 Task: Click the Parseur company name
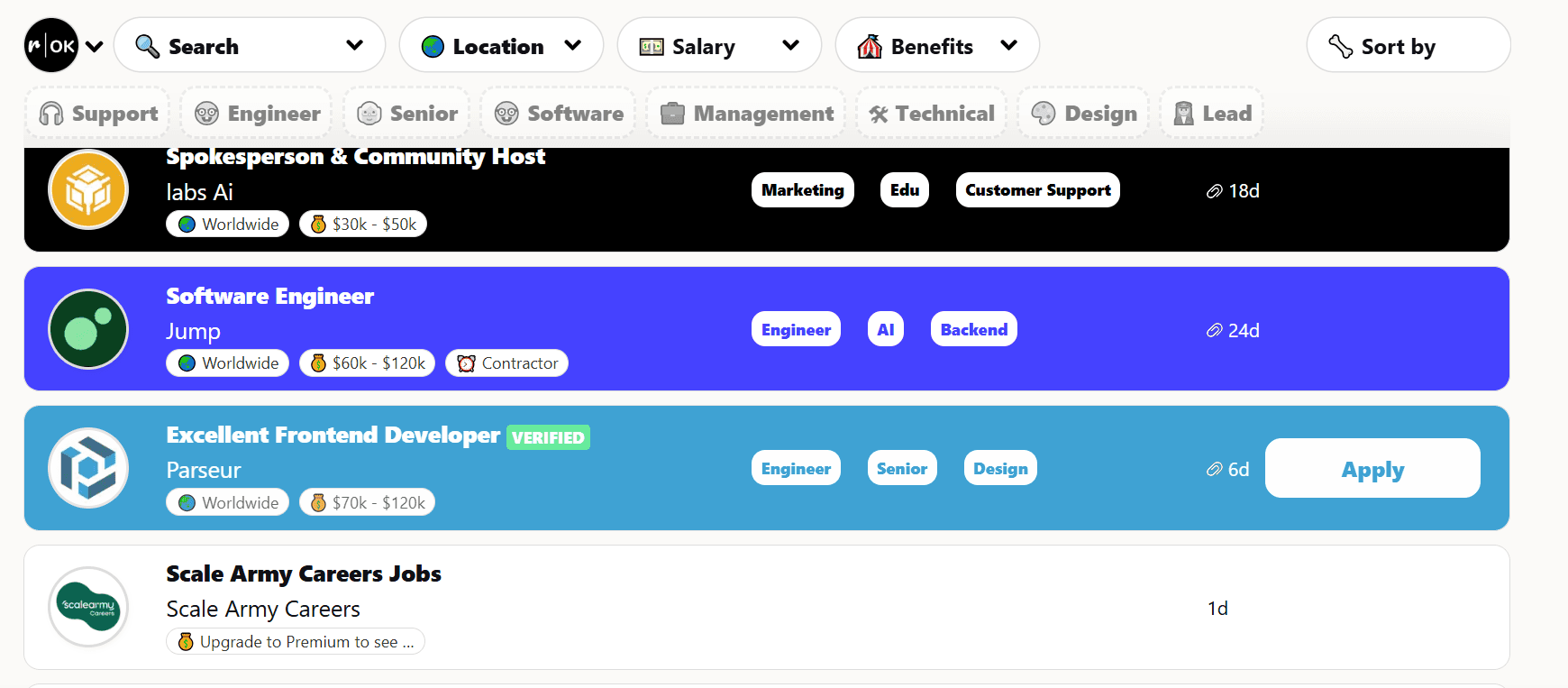(x=204, y=470)
